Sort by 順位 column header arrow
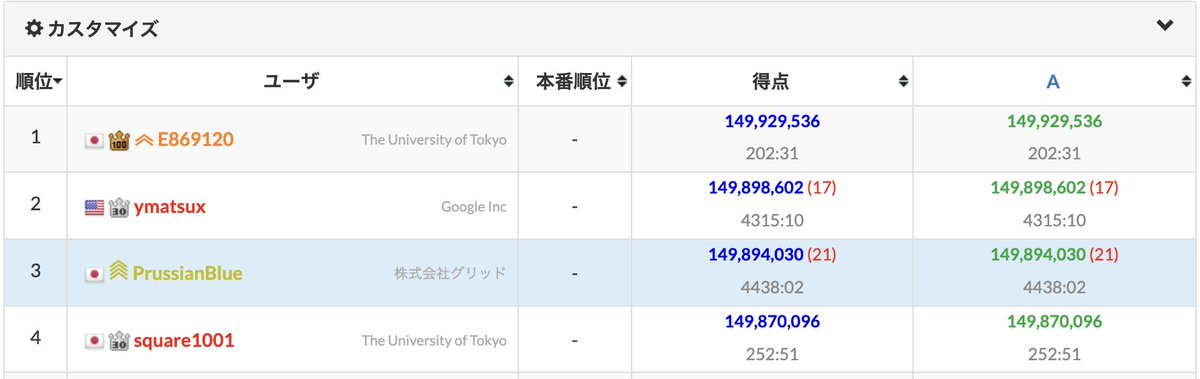 tap(59, 82)
